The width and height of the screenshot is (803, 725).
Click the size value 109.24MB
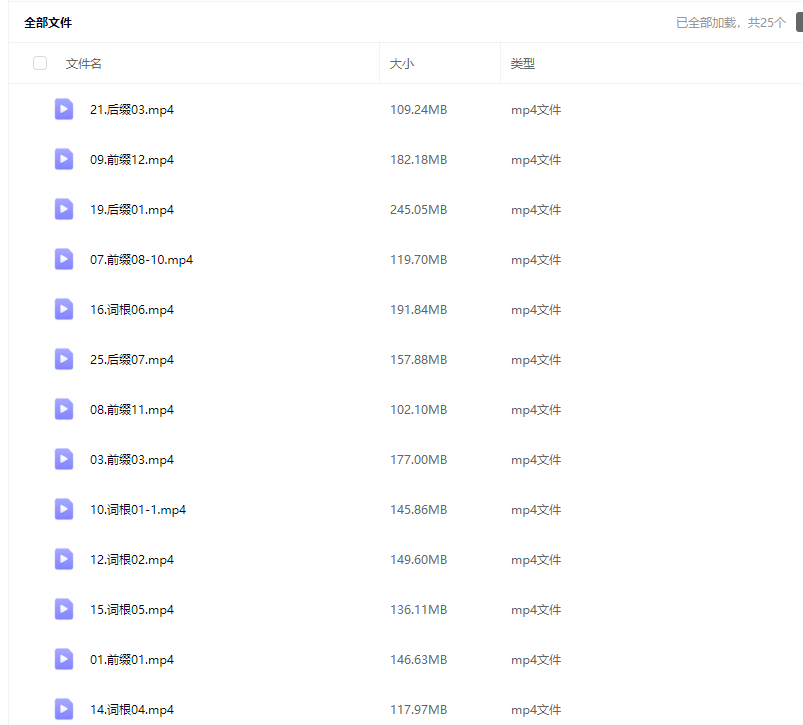[418, 110]
